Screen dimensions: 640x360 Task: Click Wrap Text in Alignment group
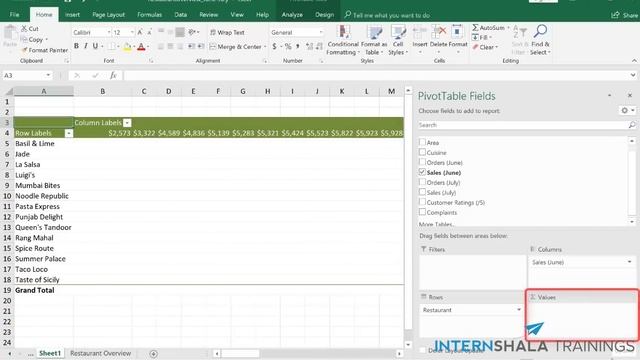(227, 32)
